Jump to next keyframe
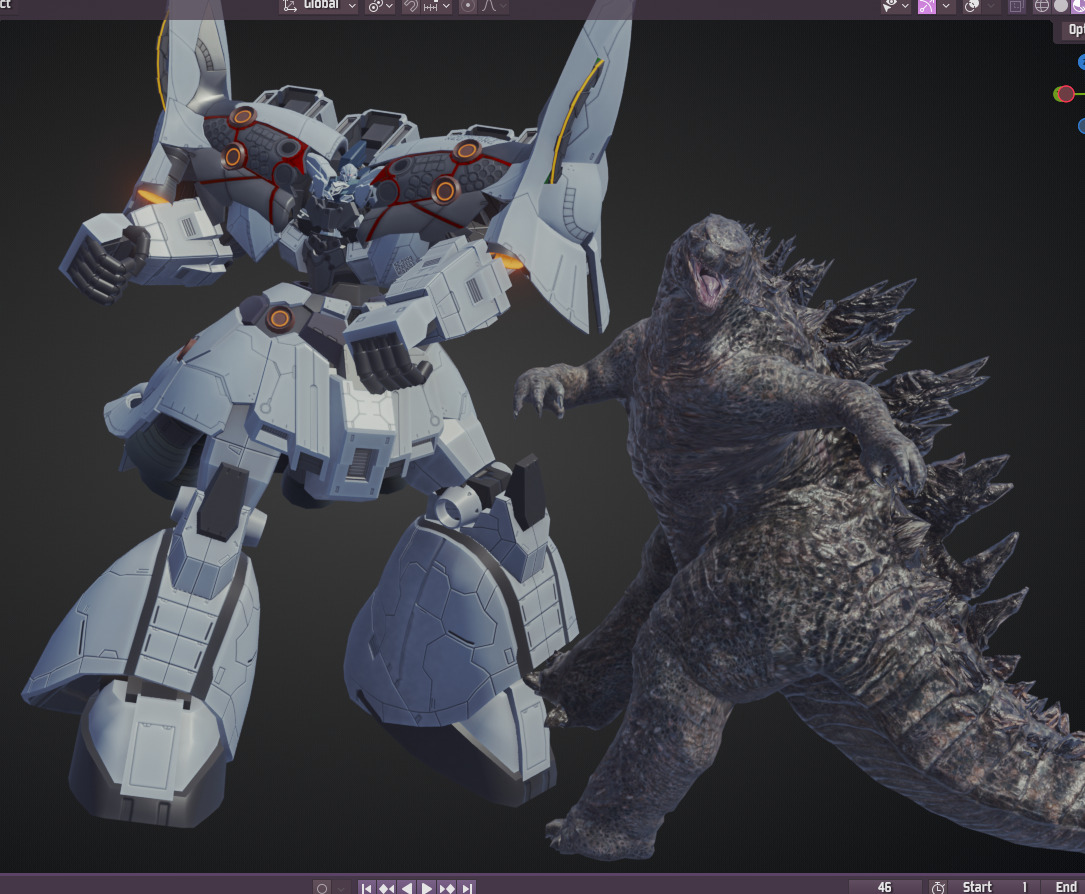This screenshot has height=894, width=1085. click(x=447, y=887)
